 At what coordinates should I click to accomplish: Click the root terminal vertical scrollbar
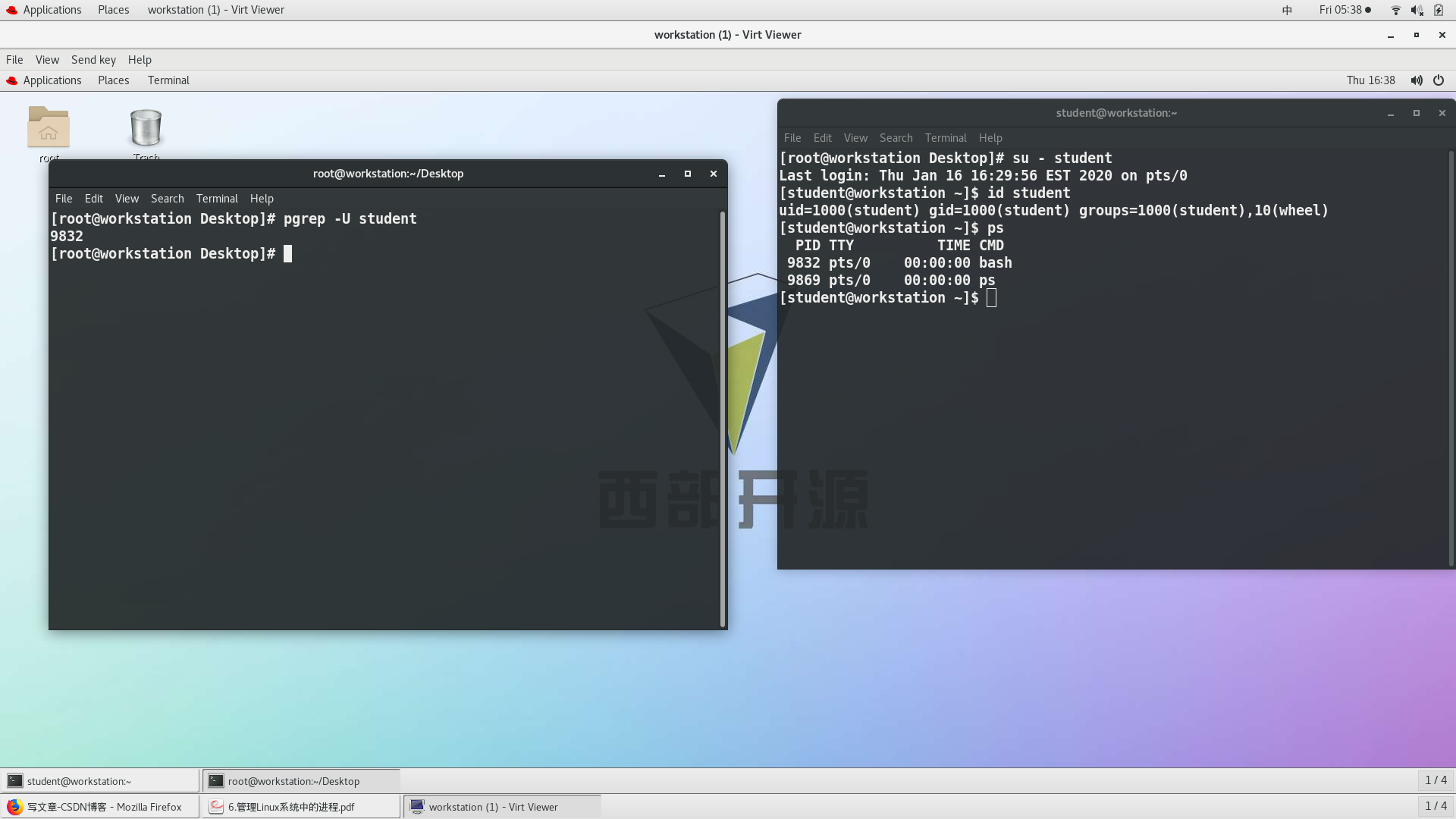[723, 417]
